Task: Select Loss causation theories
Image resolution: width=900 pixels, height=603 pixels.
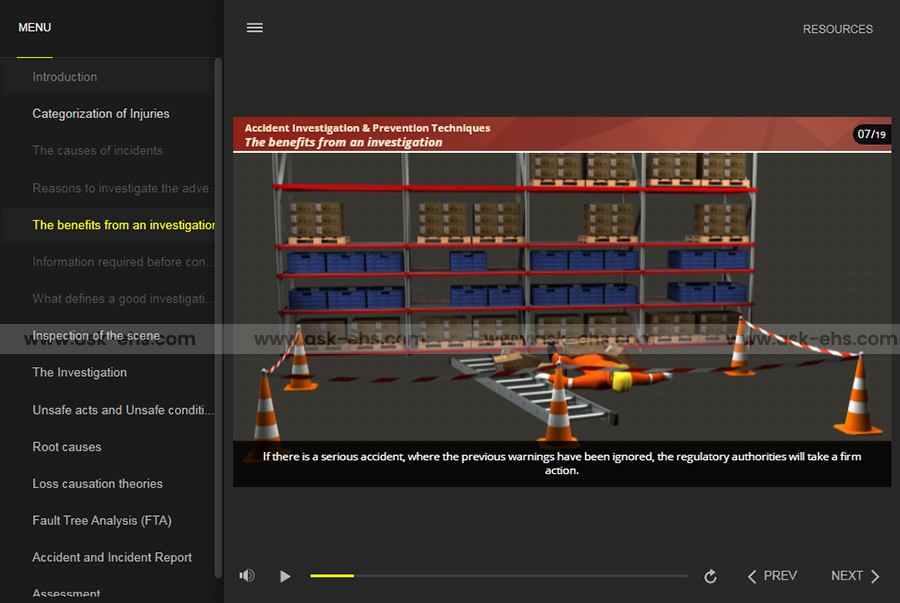Action: pyautogui.click(x=97, y=484)
